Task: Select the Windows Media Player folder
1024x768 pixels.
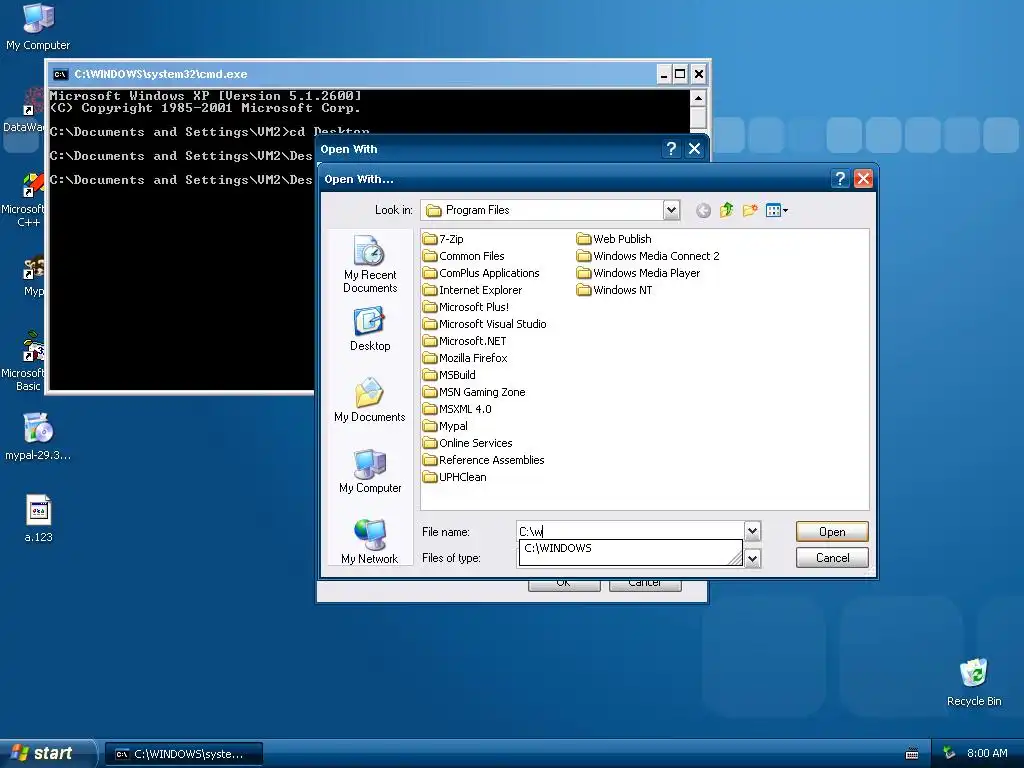Action: pos(638,273)
